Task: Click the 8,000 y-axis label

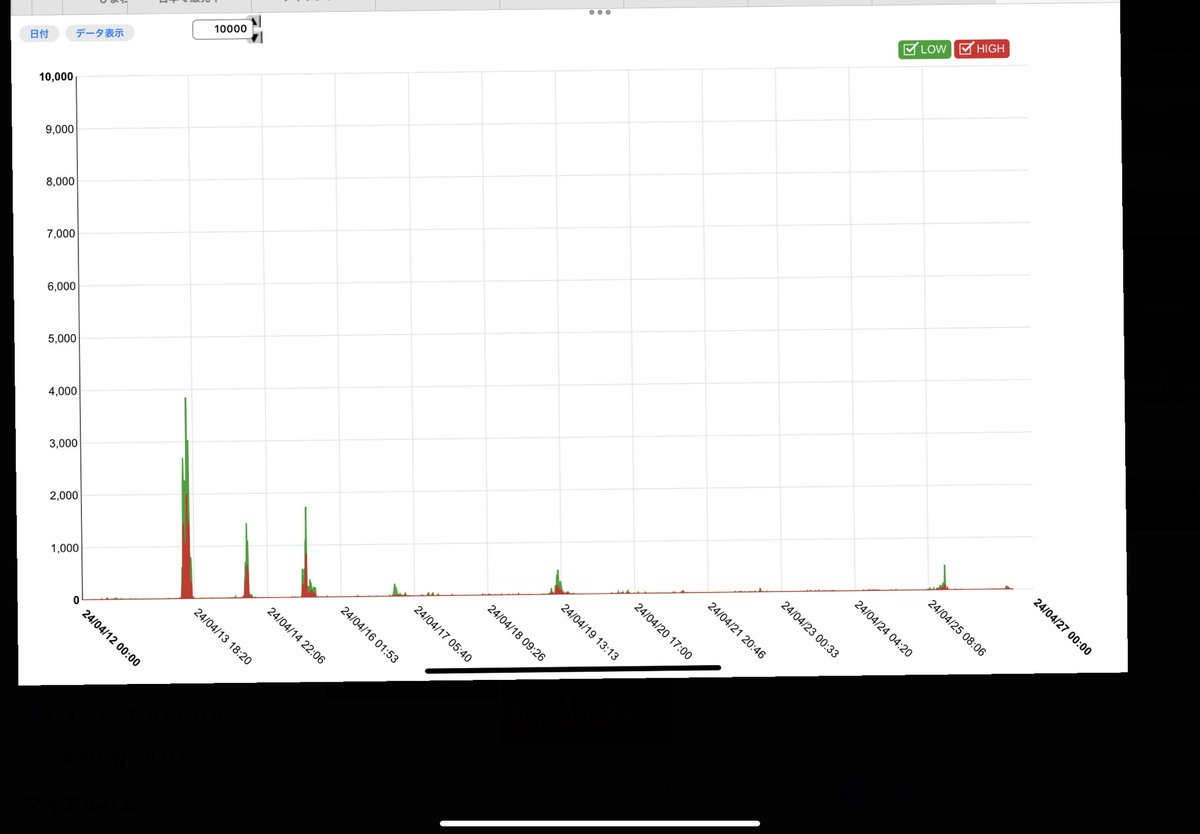Action: 60,181
